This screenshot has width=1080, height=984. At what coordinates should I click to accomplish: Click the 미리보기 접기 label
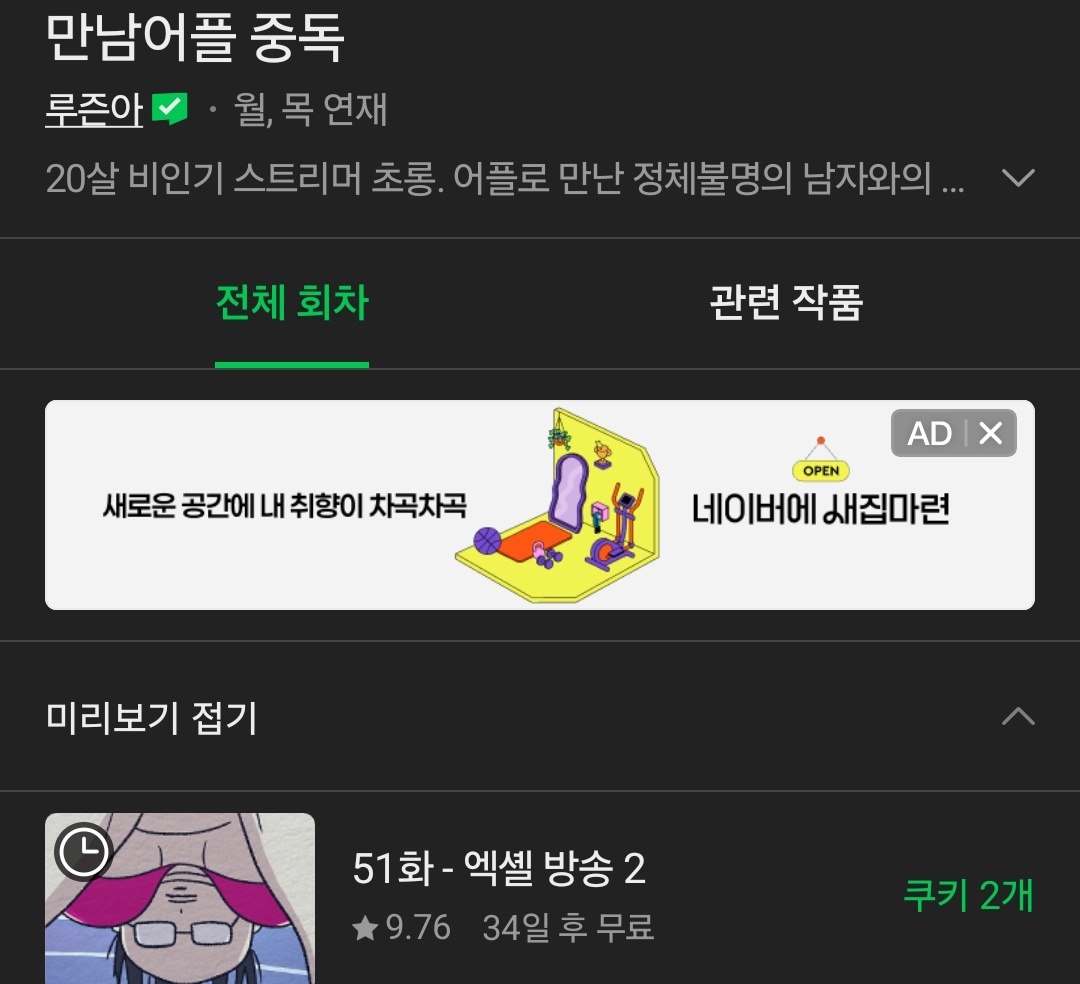point(152,718)
